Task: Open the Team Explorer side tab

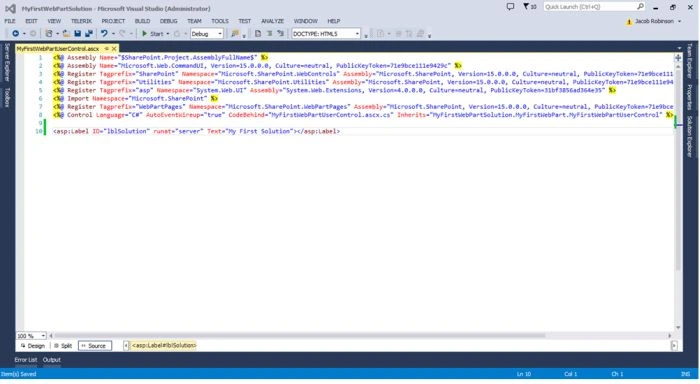Action: tap(689, 61)
